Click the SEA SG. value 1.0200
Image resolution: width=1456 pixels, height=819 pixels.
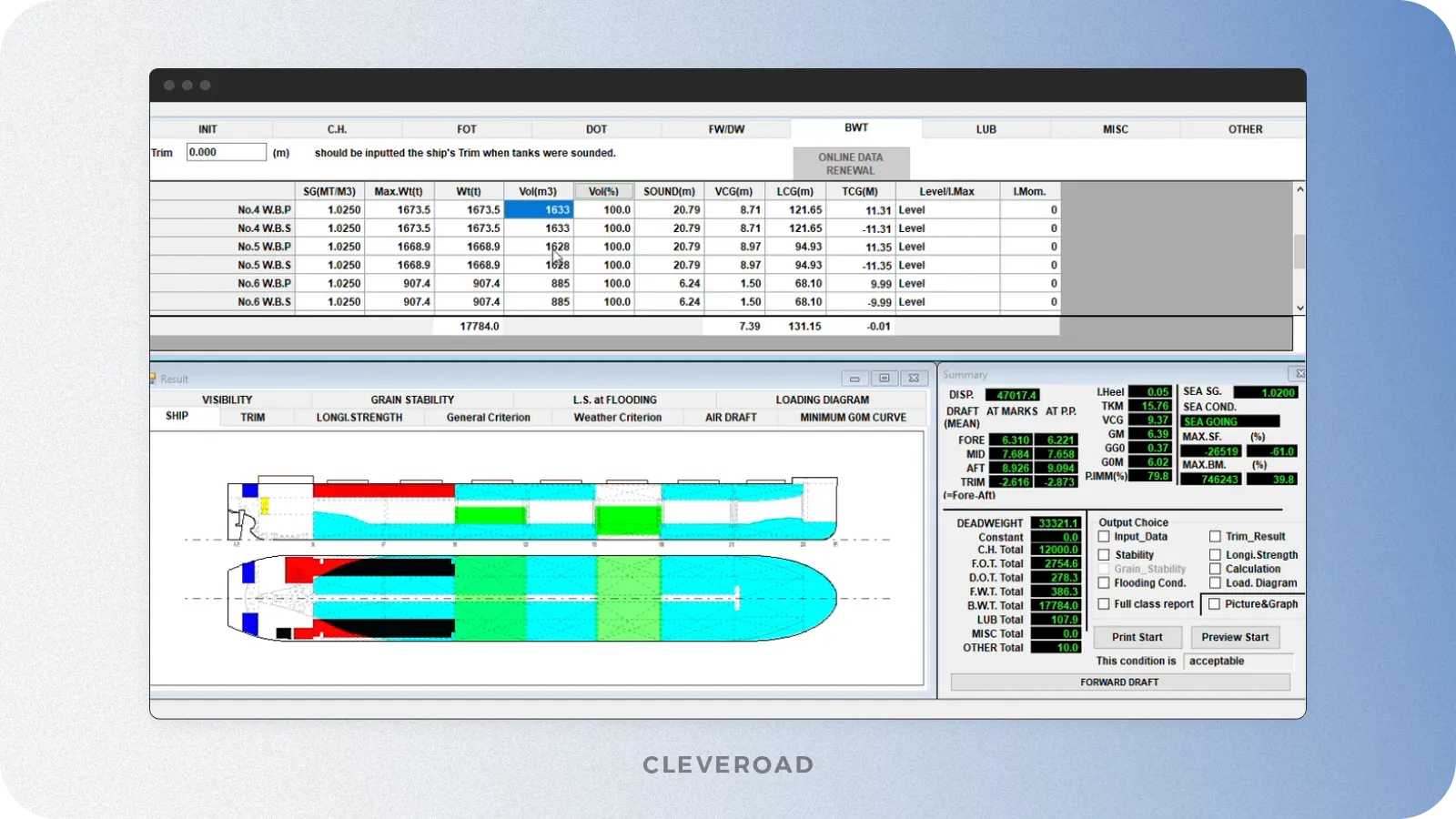tap(1266, 393)
